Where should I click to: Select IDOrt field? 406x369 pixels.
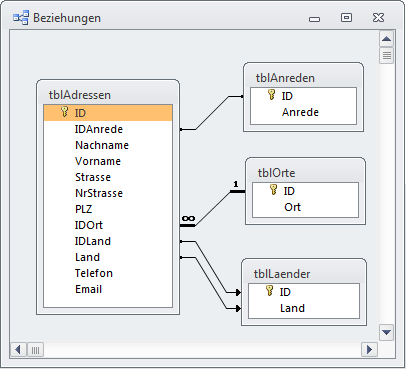[108, 225]
